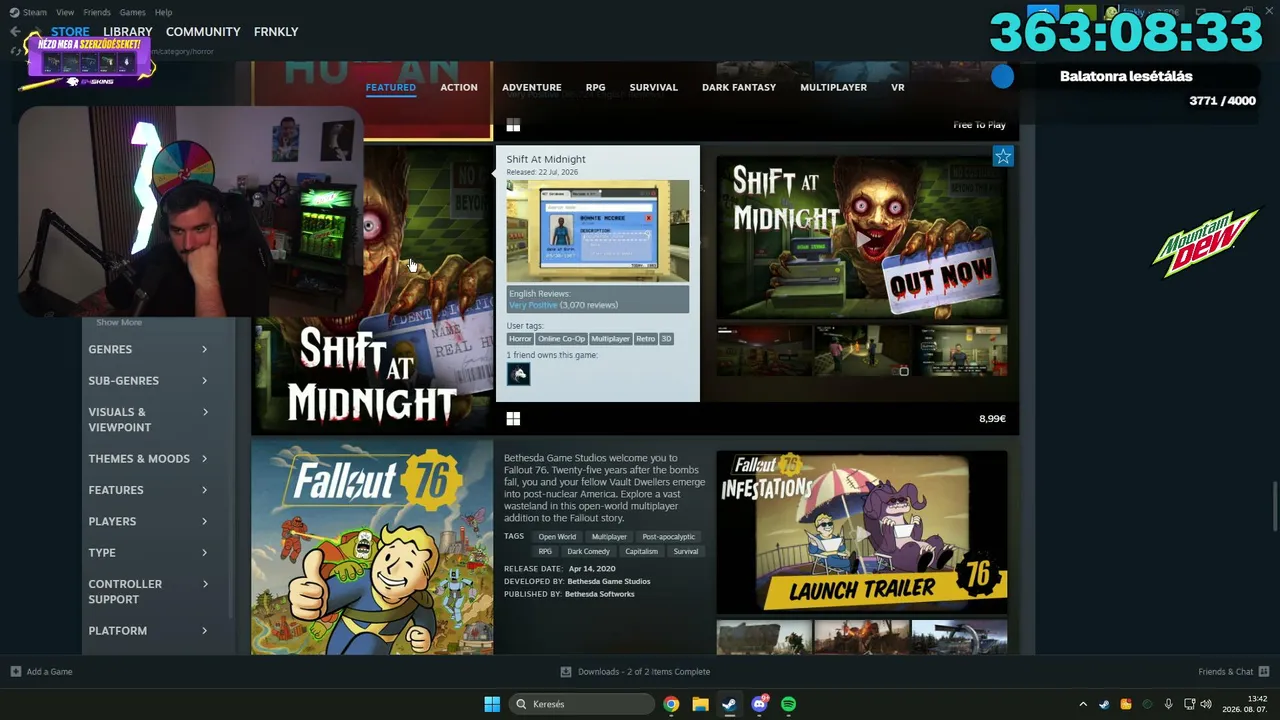Image resolution: width=1280 pixels, height=720 pixels.
Task: Click the Post-apocalyptic tag for Fallout 76
Action: point(668,537)
